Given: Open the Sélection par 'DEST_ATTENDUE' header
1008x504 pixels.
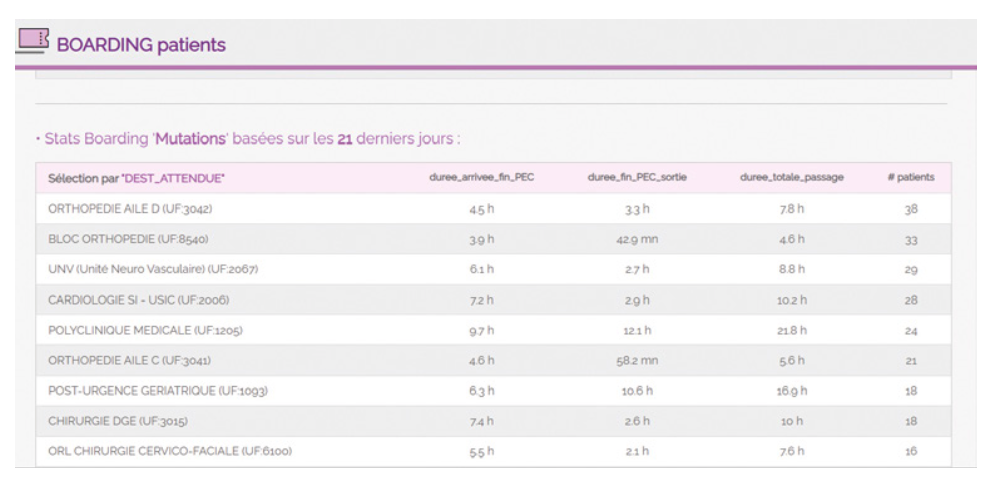Looking at the screenshot, I should click(137, 178).
